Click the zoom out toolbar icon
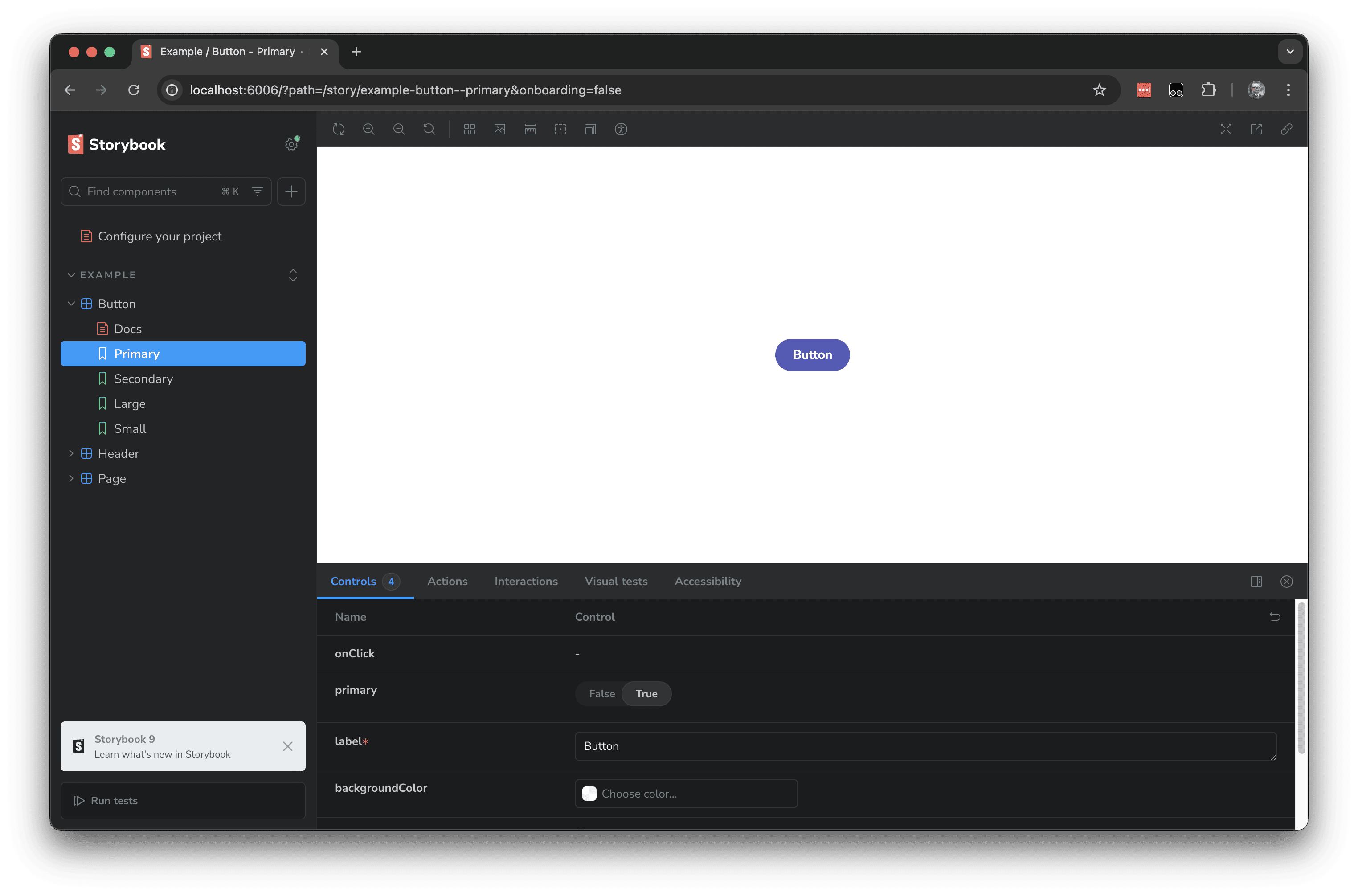This screenshot has width=1358, height=896. coord(399,129)
